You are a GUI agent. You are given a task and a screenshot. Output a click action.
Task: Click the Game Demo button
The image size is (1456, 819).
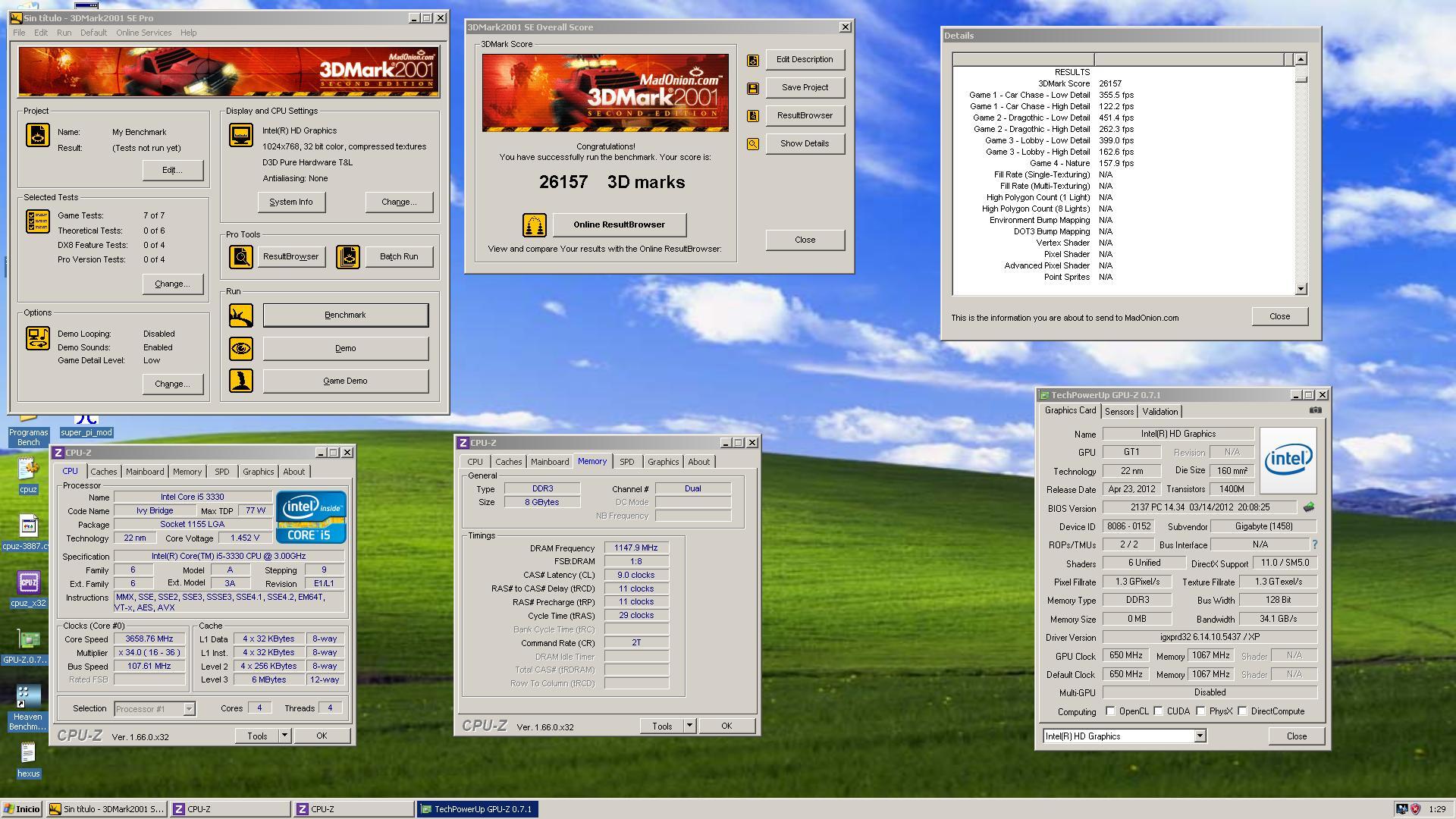coord(345,381)
